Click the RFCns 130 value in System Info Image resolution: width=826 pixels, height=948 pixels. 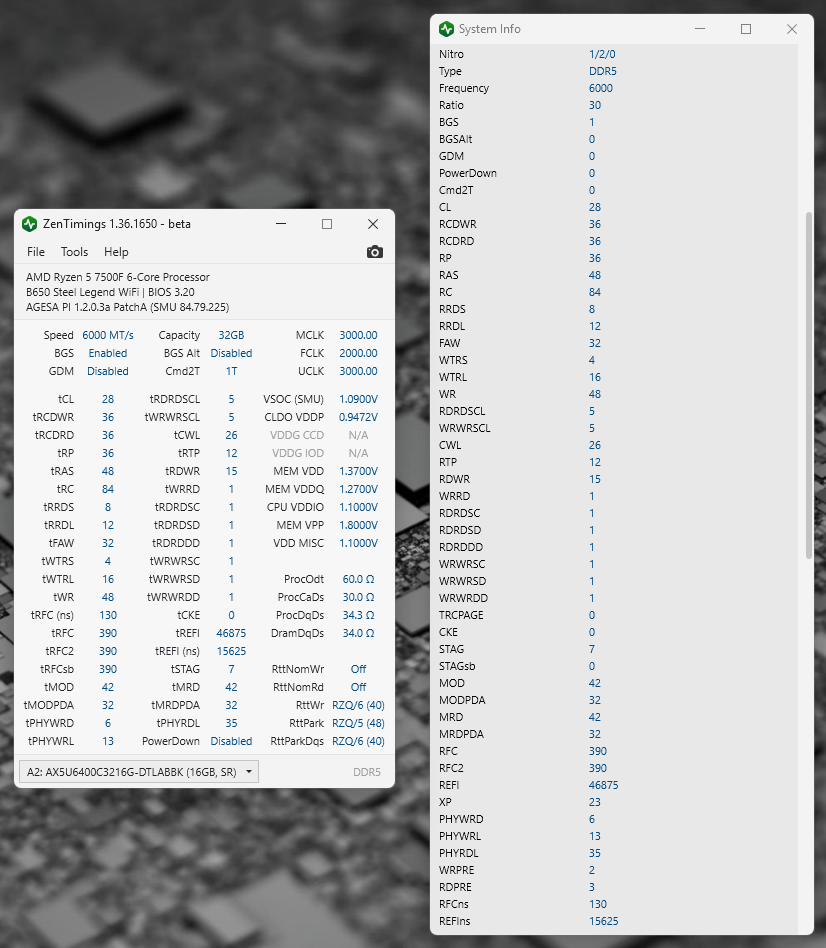pyautogui.click(x=597, y=904)
